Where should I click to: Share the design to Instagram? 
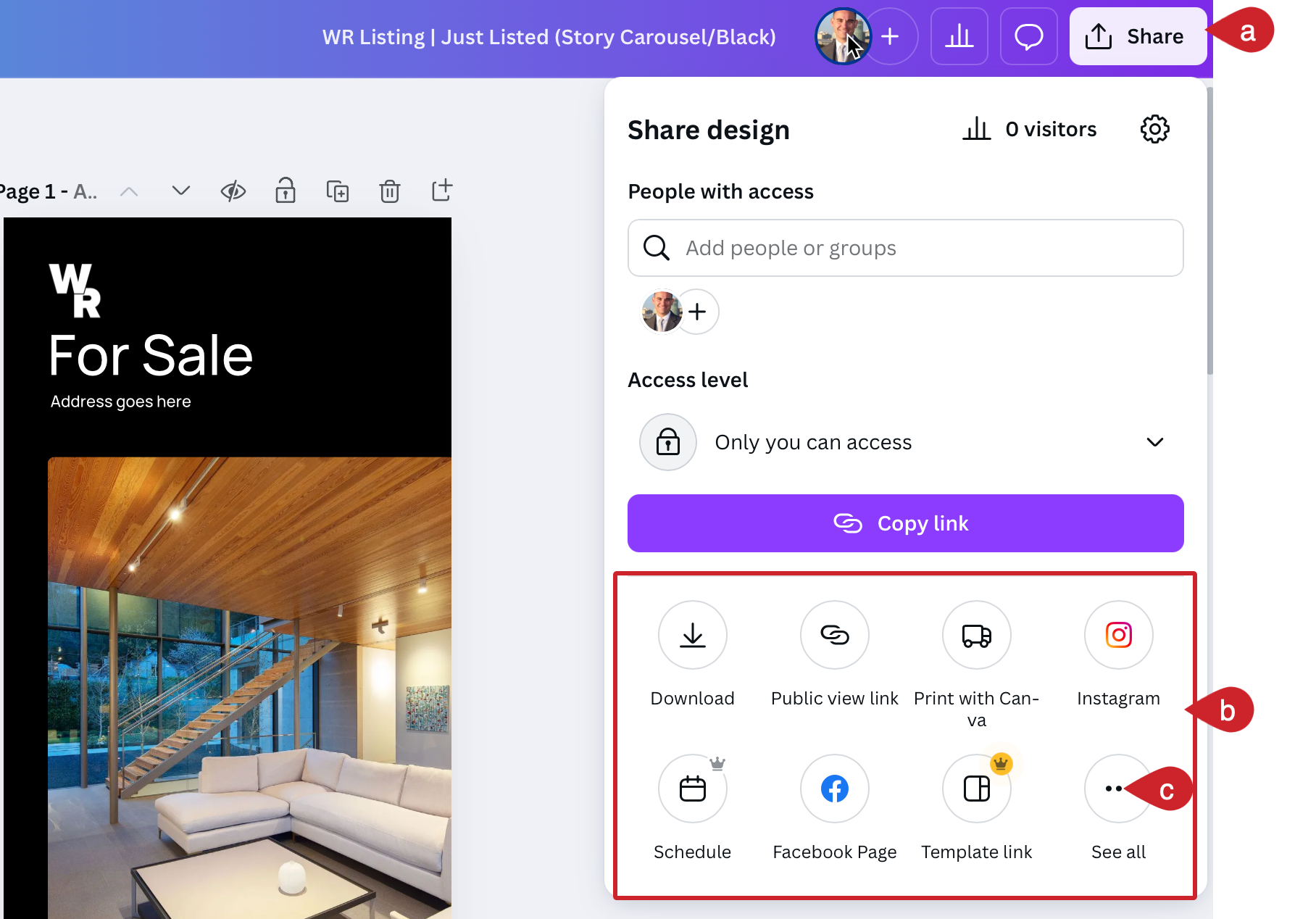pos(1118,635)
